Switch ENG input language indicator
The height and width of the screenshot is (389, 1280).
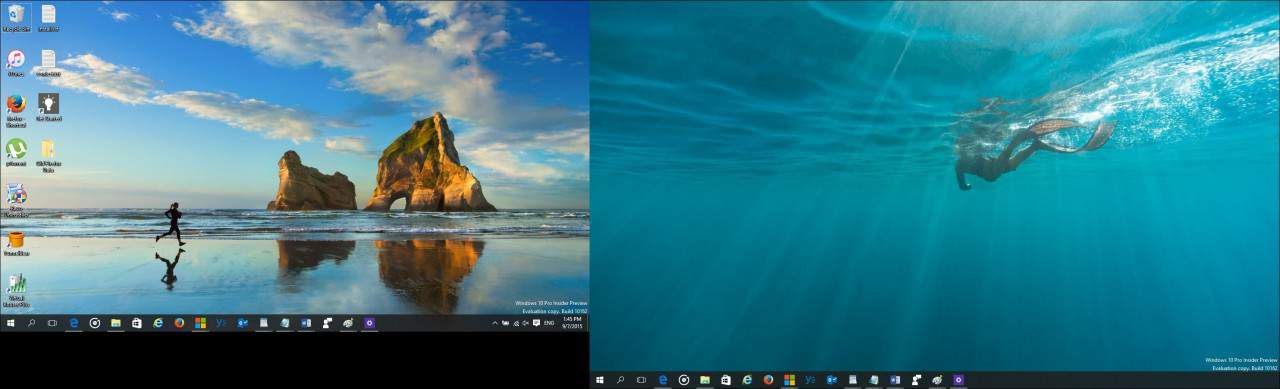coord(549,323)
